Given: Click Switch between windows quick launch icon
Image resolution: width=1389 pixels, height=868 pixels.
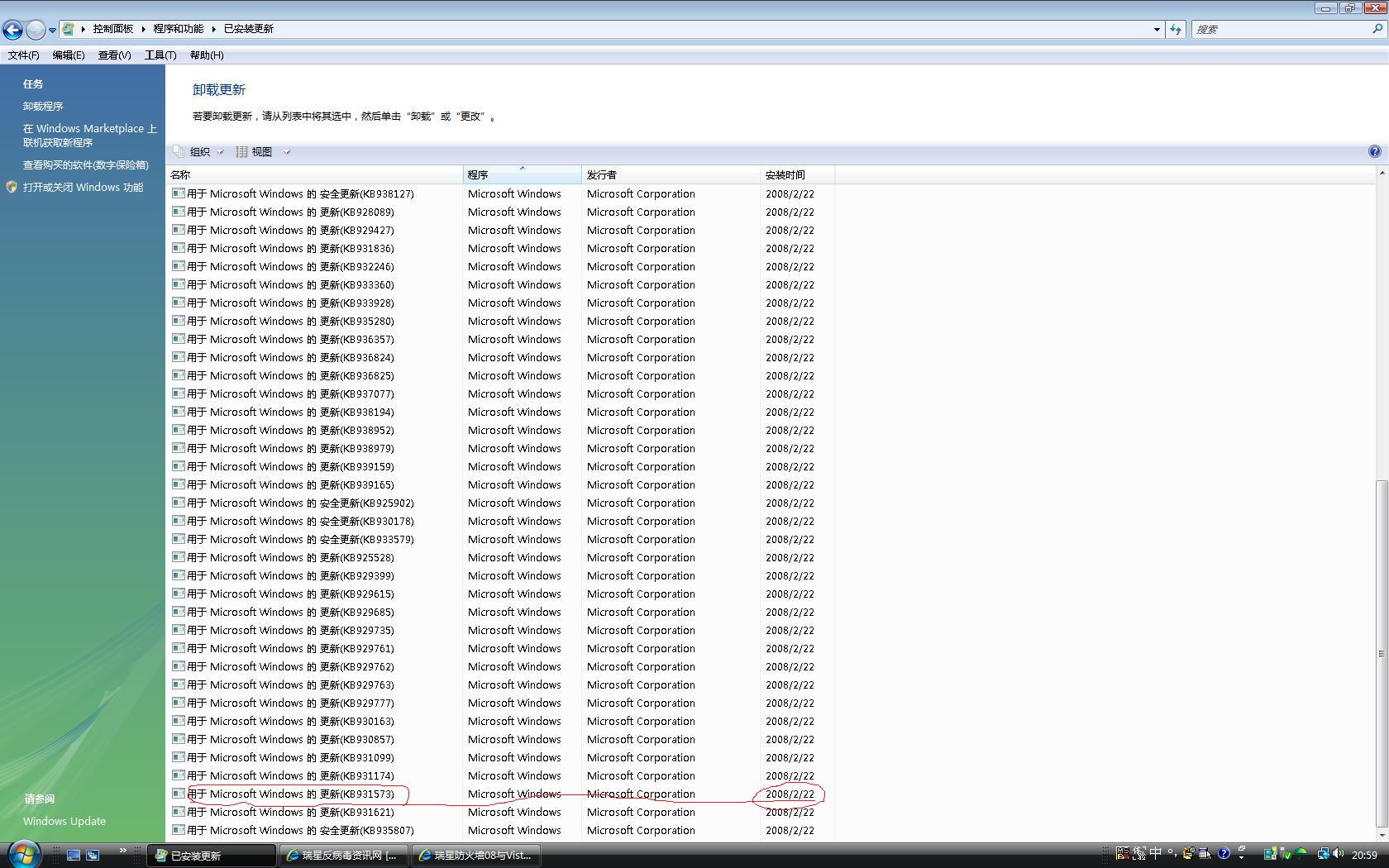Looking at the screenshot, I should [x=93, y=856].
